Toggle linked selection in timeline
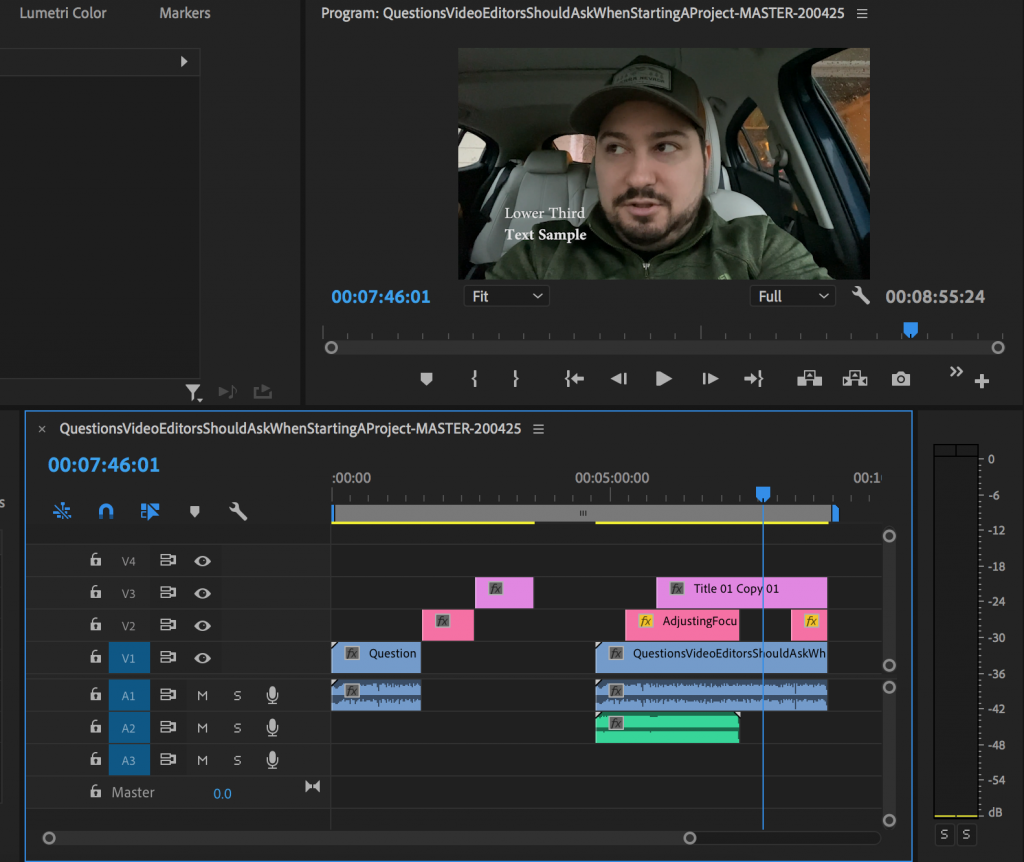 click(150, 511)
